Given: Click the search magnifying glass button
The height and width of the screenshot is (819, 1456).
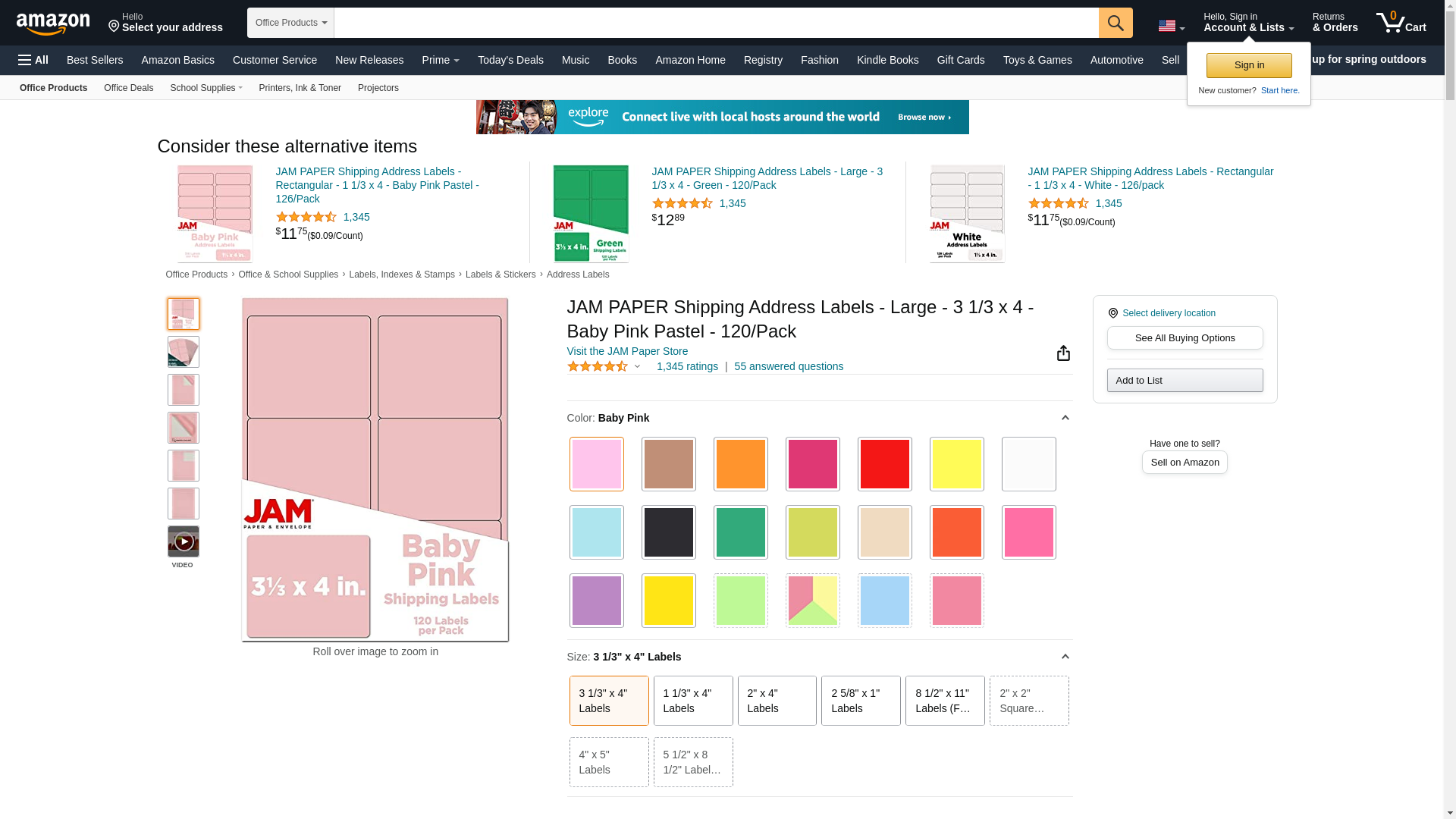Looking at the screenshot, I should coord(1115,23).
